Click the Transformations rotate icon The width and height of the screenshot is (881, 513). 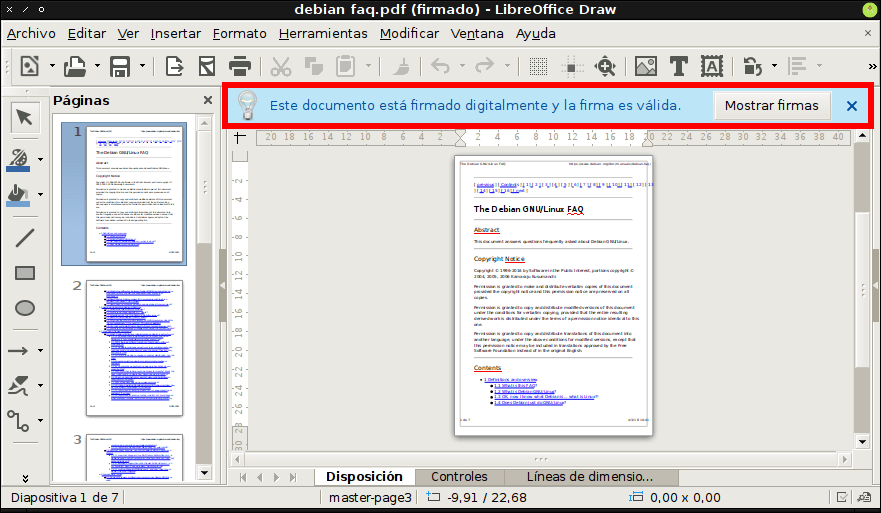pyautogui.click(x=752, y=66)
